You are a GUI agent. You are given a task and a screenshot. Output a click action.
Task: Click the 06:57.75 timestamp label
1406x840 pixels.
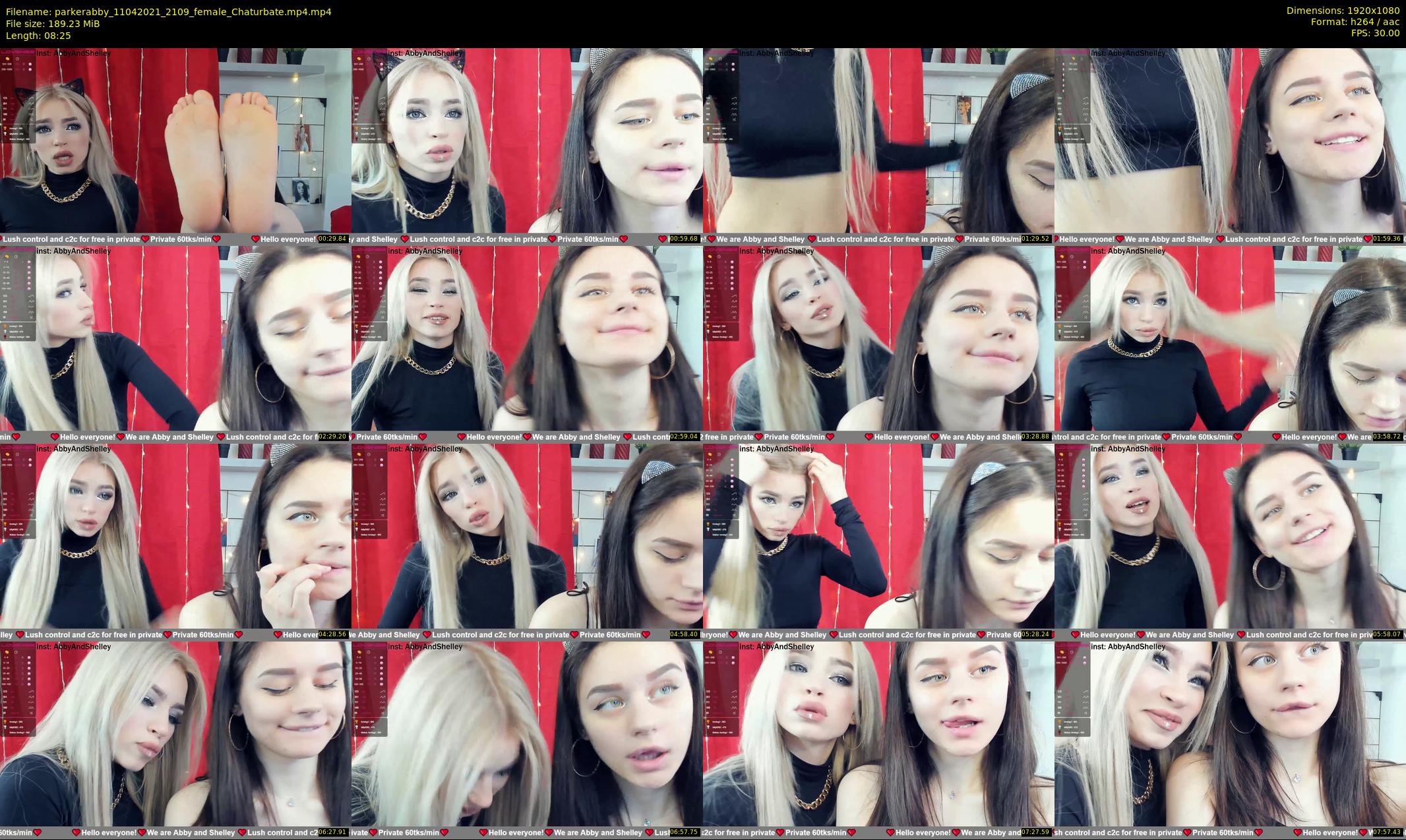(684, 832)
